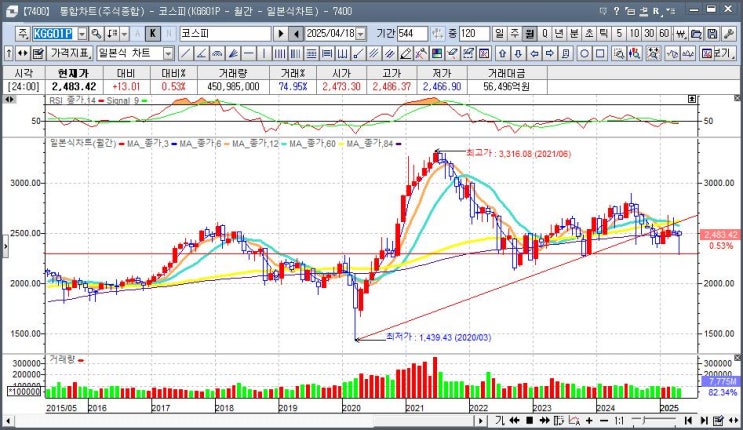Save chart with floppy disk icon

[x=712, y=34]
